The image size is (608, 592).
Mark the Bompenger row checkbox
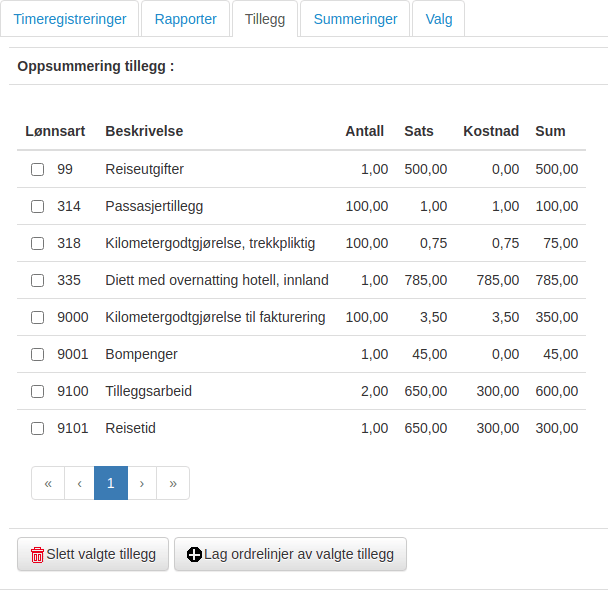coord(38,354)
